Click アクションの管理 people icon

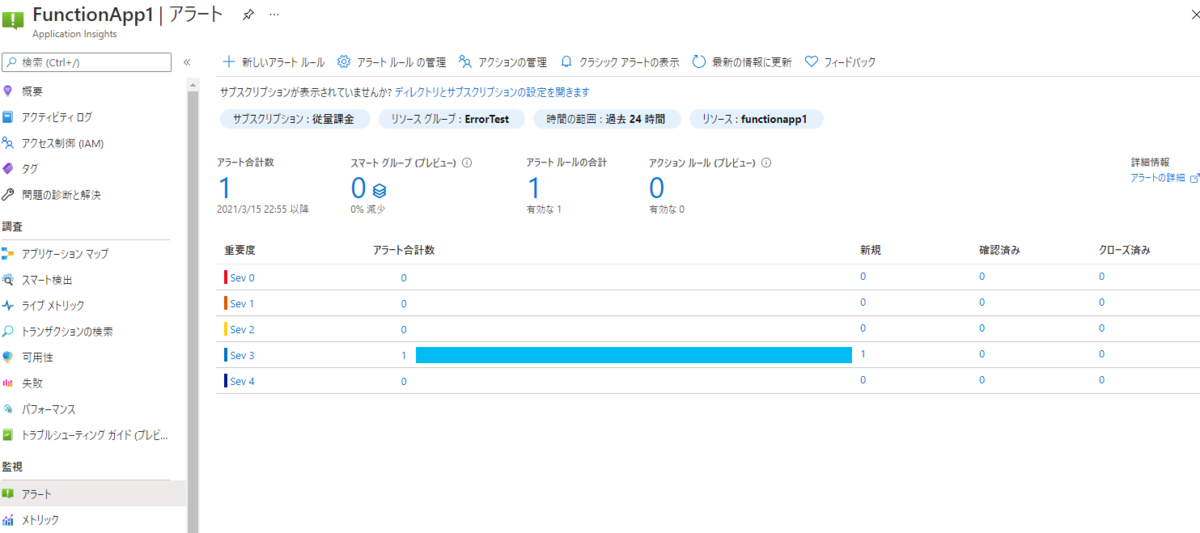465,62
